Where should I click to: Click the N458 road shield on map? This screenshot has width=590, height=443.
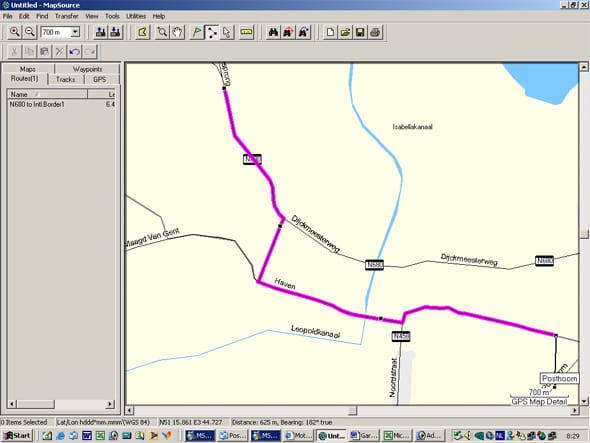point(401,336)
